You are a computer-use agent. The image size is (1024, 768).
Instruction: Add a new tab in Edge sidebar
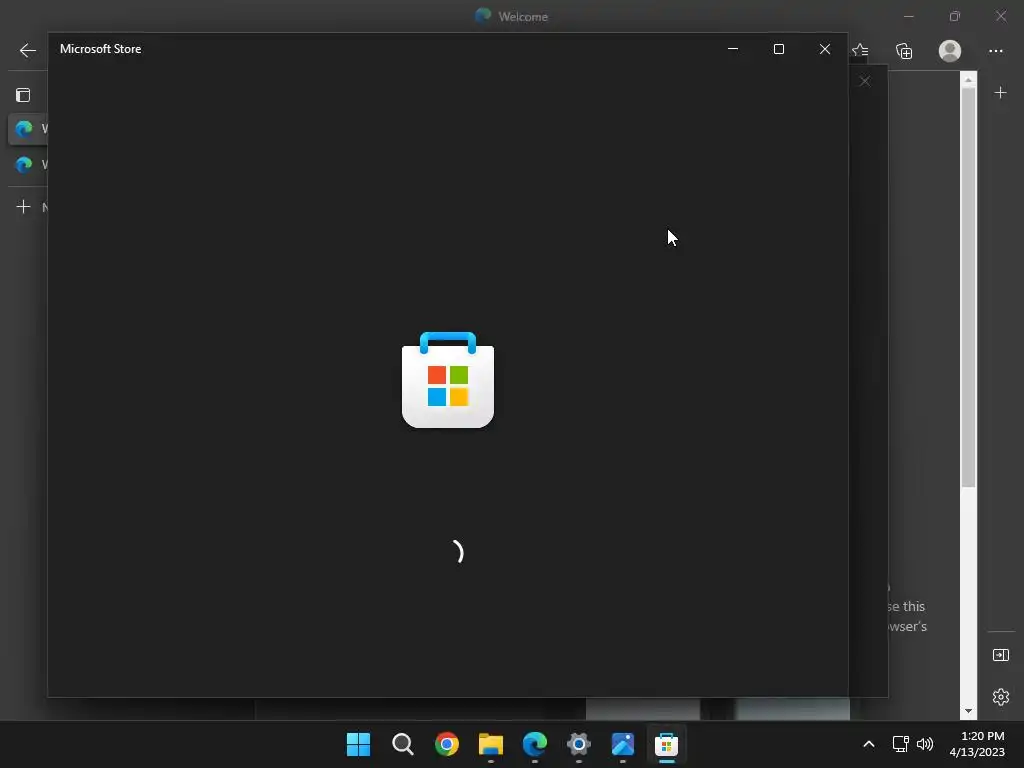(24, 207)
